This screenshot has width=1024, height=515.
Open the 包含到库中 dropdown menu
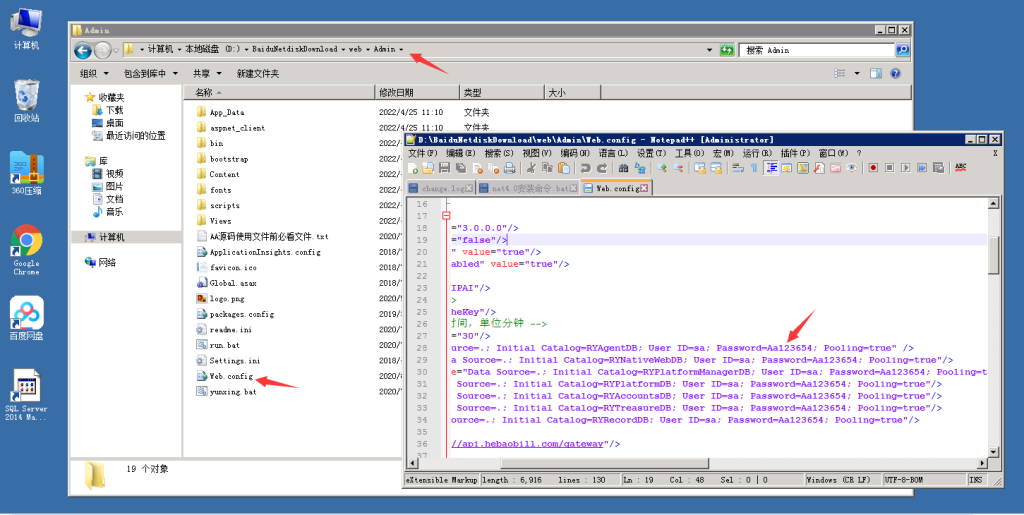click(x=150, y=73)
